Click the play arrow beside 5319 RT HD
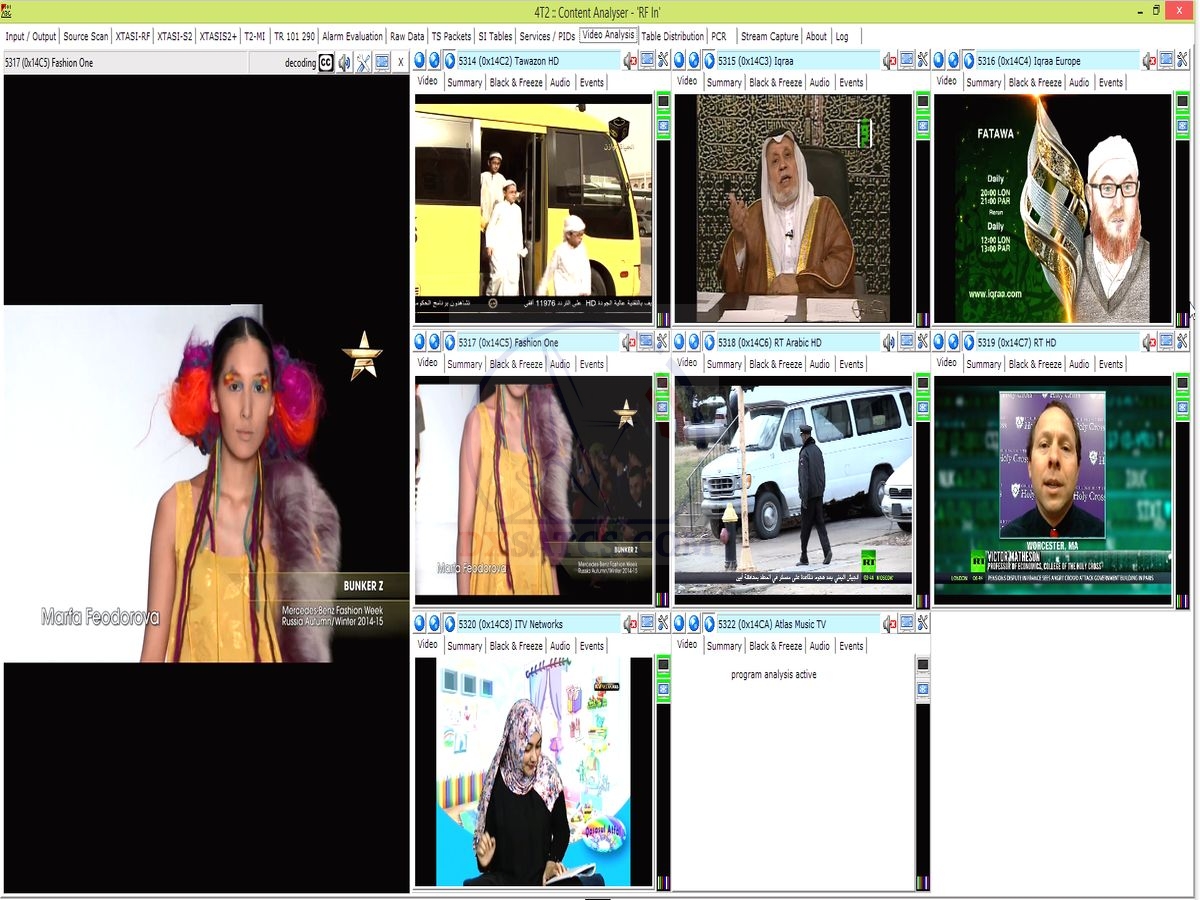The width and height of the screenshot is (1200, 900). pos(969,342)
